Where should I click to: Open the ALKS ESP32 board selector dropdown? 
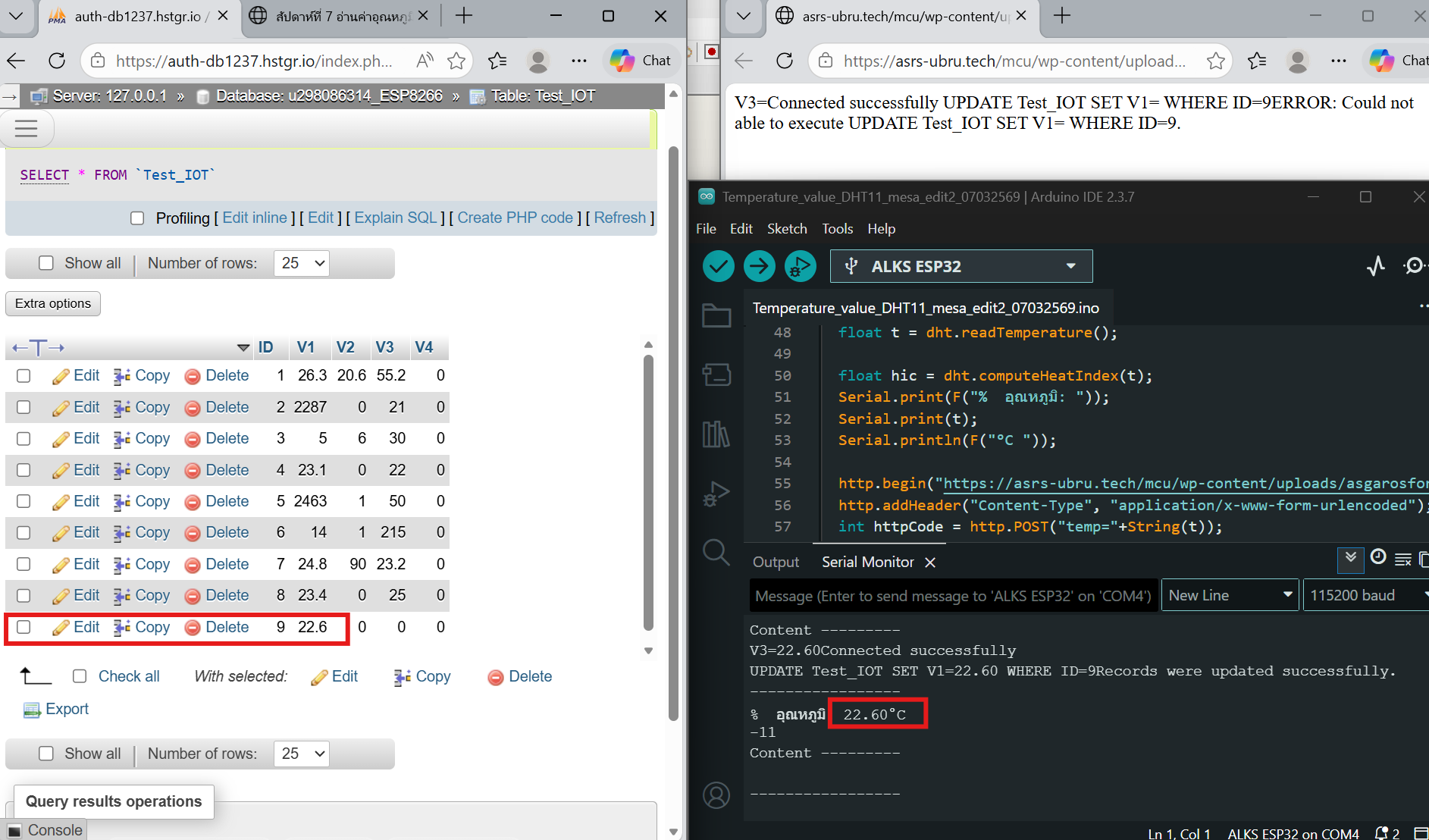coord(961,266)
